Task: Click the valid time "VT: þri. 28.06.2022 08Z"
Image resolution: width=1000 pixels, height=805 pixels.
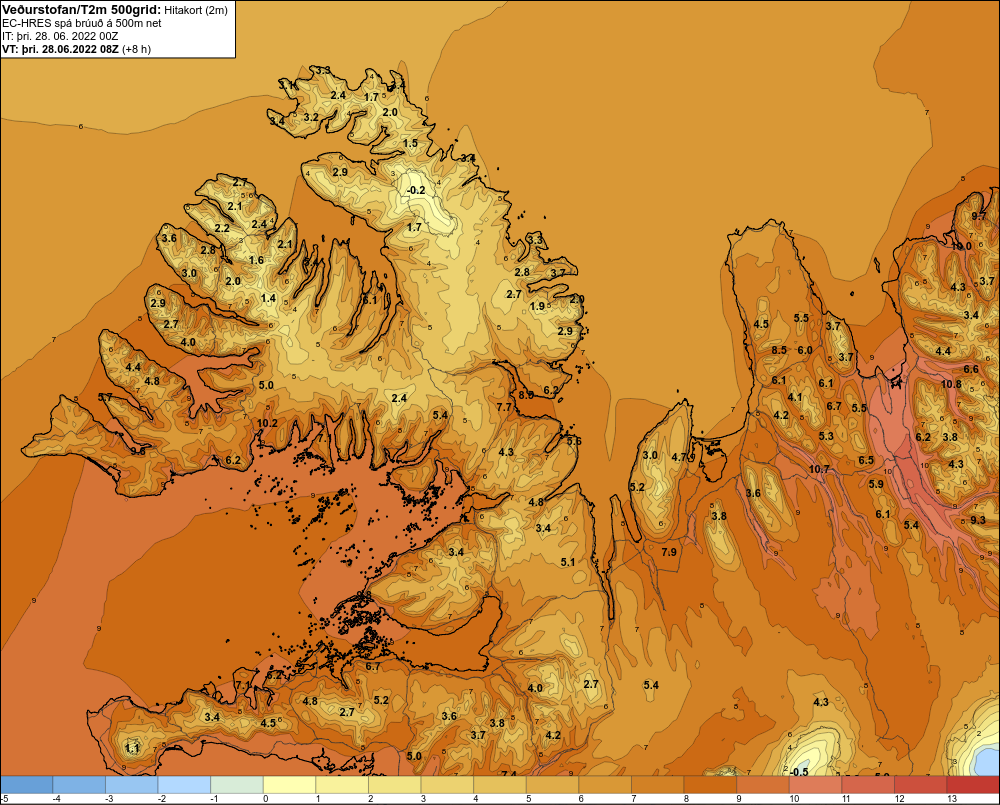Action: coord(61,49)
